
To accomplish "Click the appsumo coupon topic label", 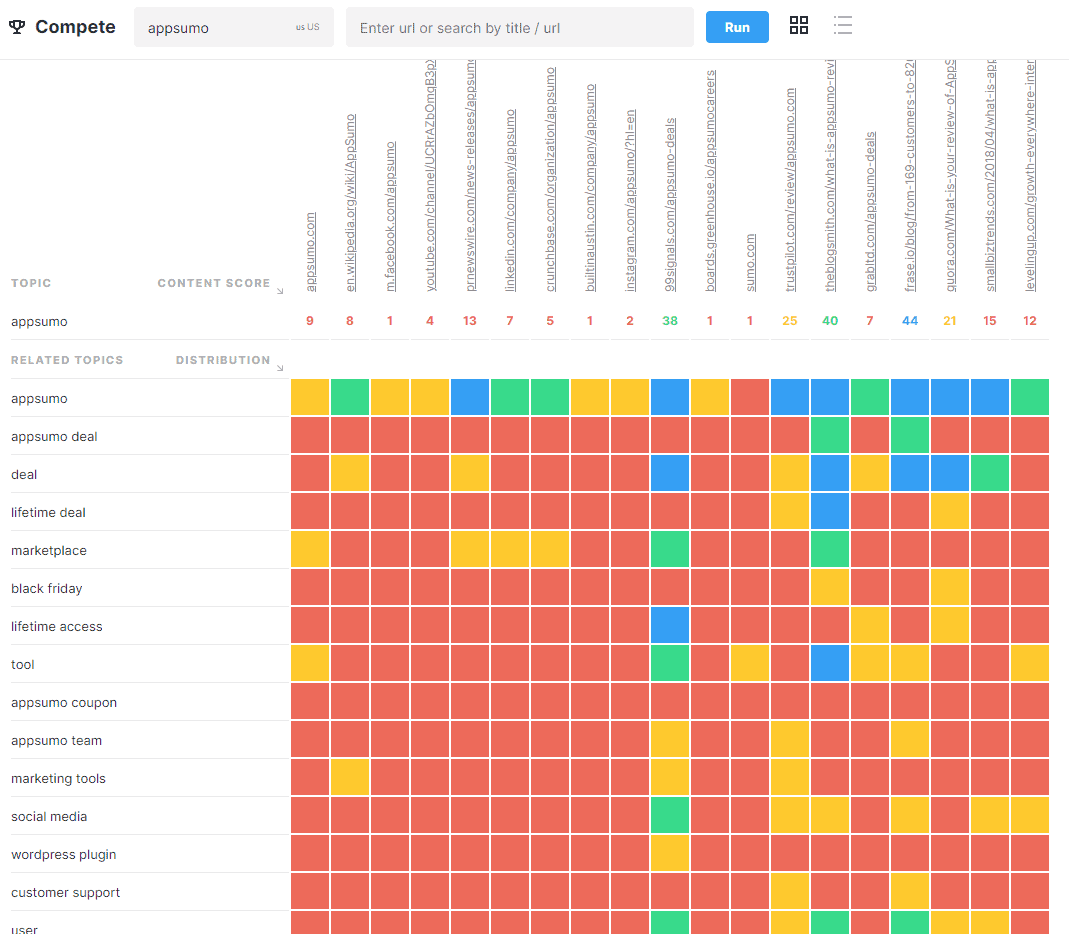I will 64,702.
